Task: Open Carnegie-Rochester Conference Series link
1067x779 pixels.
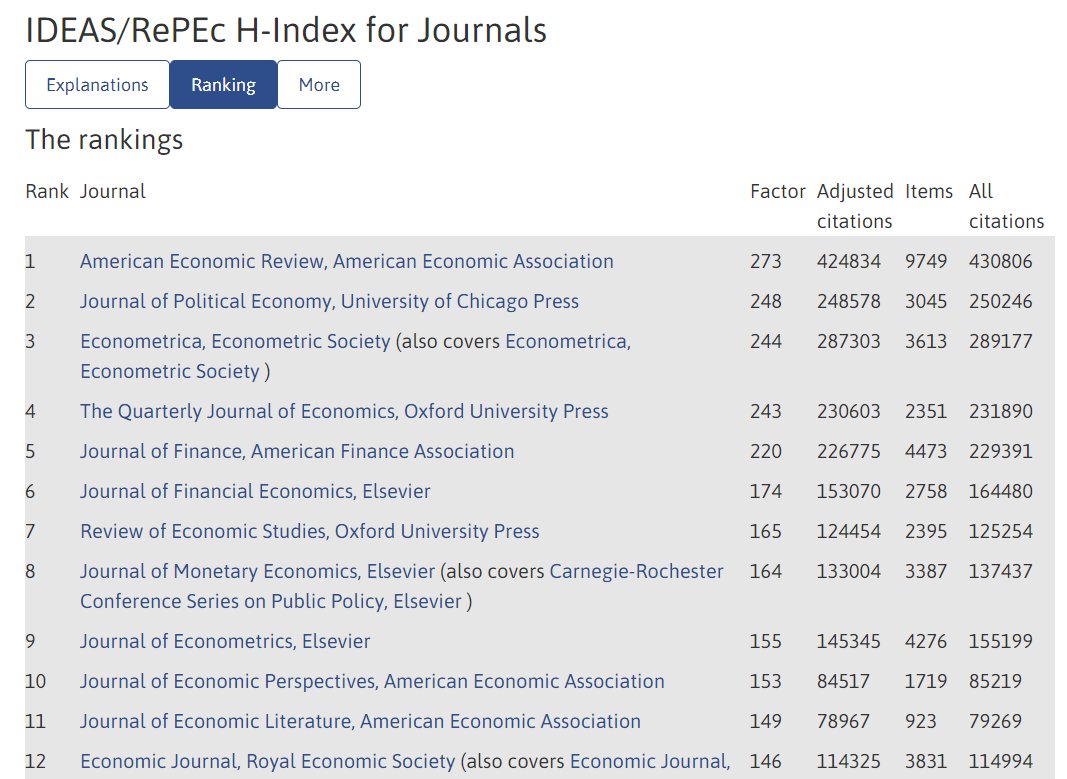Action: 401,586
